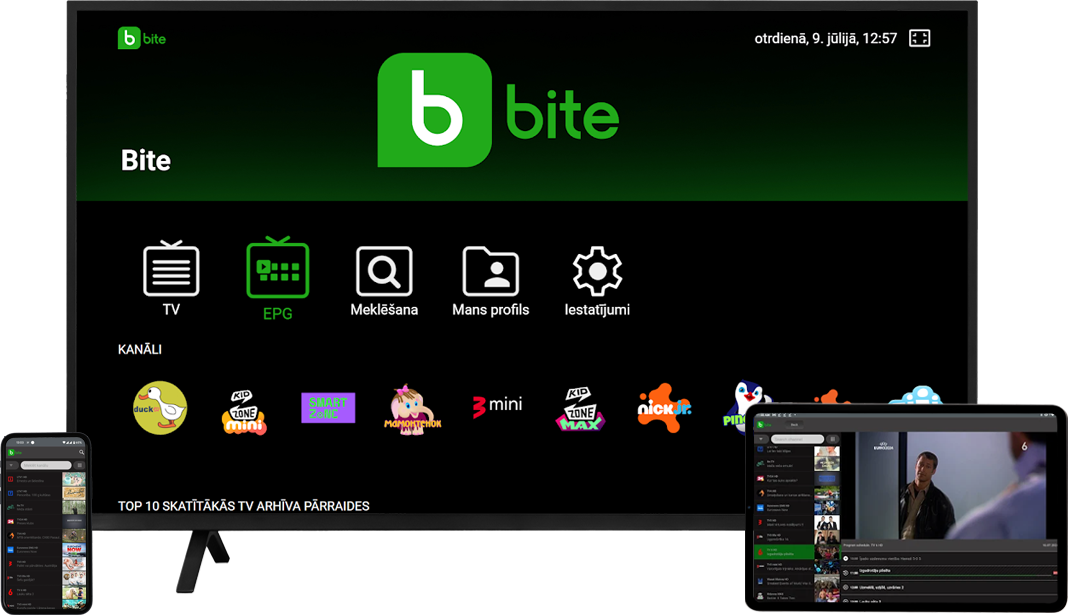The height and width of the screenshot is (615, 1068).
Task: Click the small Bite logo top-left
Action: tap(142, 39)
